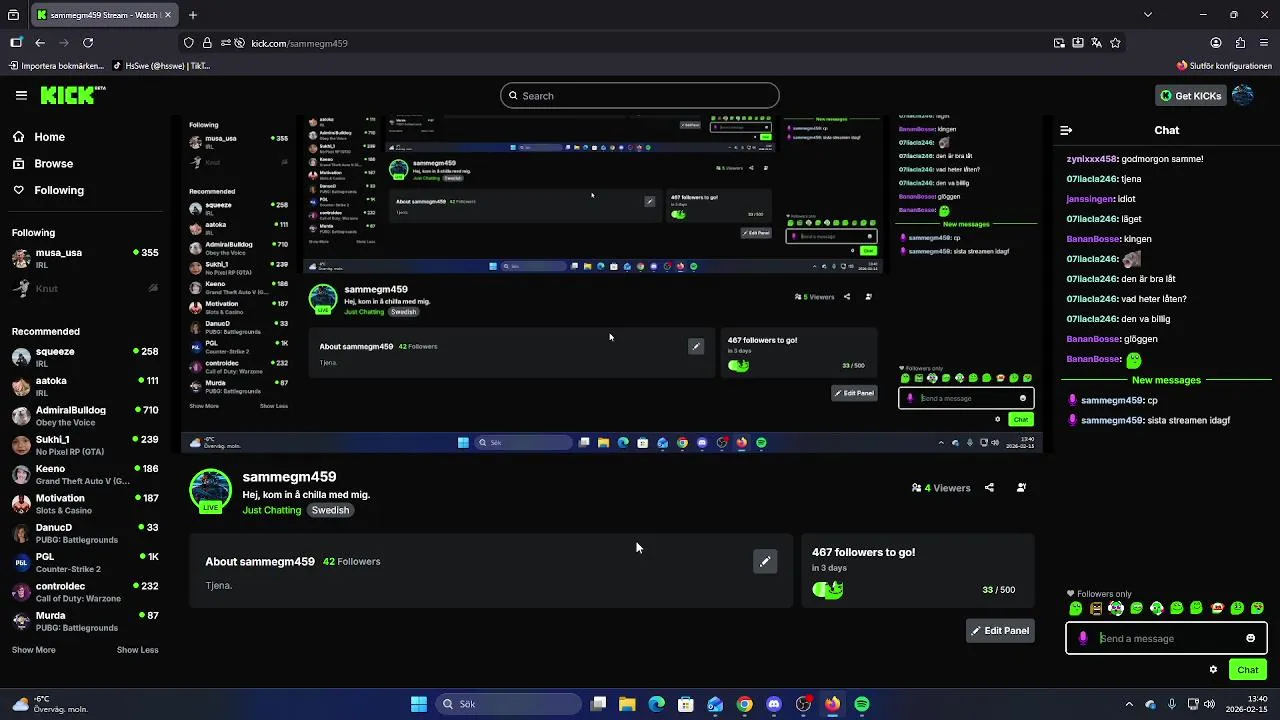This screenshot has width=1280, height=720.
Task: Open Spotify from the taskbar
Action: pyautogui.click(x=862, y=704)
